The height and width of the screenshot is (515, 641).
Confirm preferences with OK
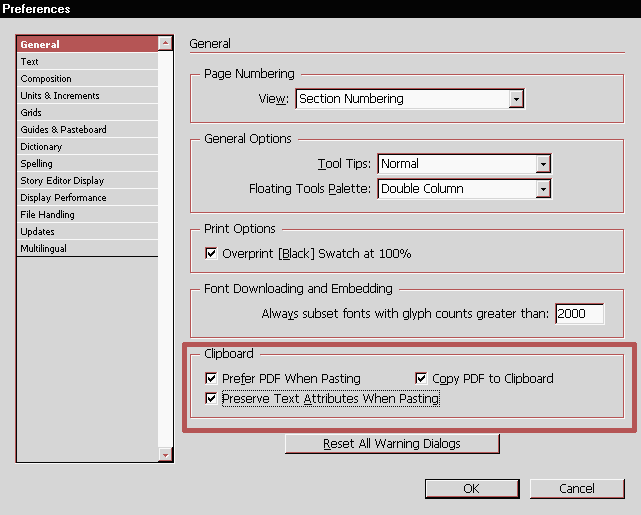coord(472,489)
